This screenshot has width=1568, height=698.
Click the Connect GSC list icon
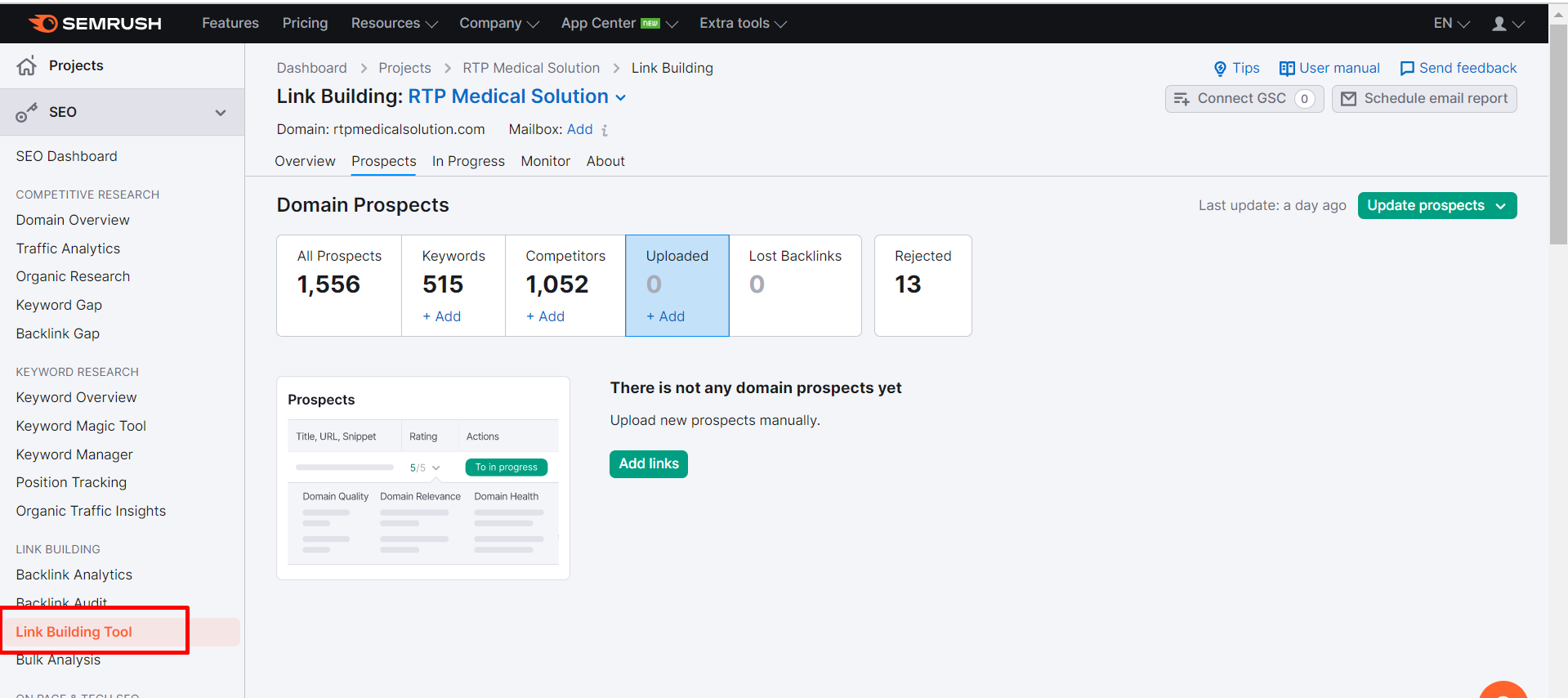[x=1182, y=99]
